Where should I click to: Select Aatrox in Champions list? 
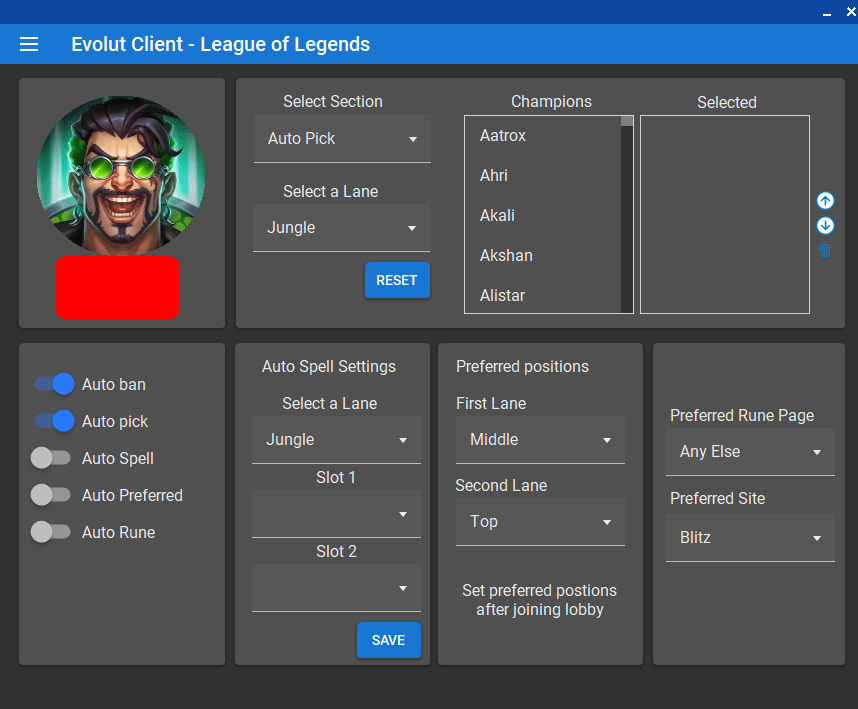[542, 136]
